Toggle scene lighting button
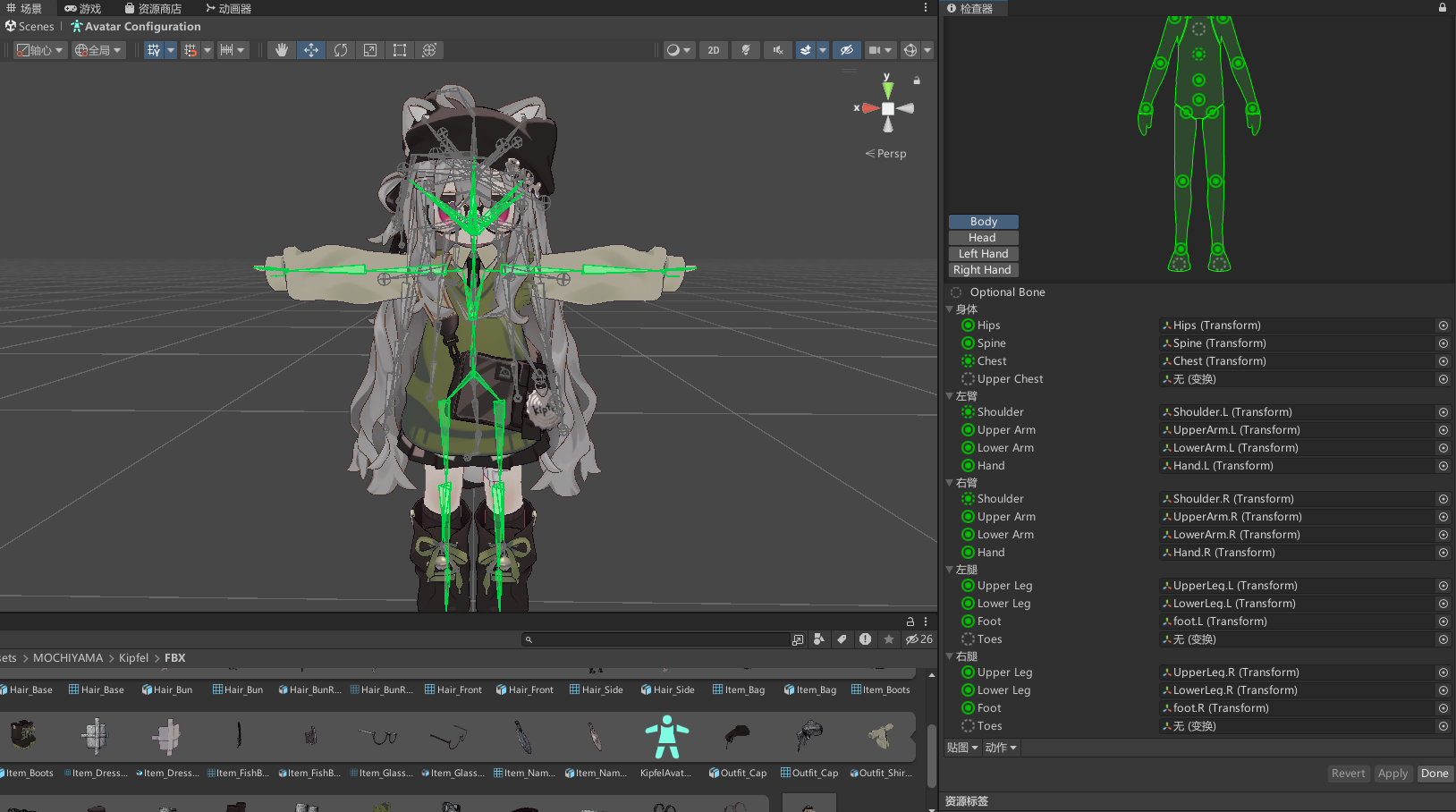 pos(745,50)
